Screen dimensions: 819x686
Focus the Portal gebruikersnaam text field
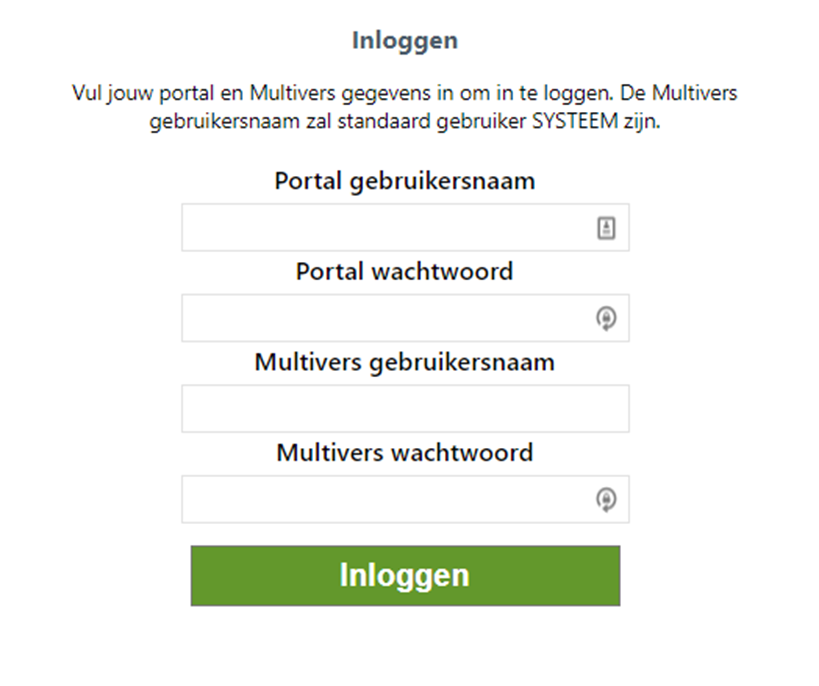[385, 228]
